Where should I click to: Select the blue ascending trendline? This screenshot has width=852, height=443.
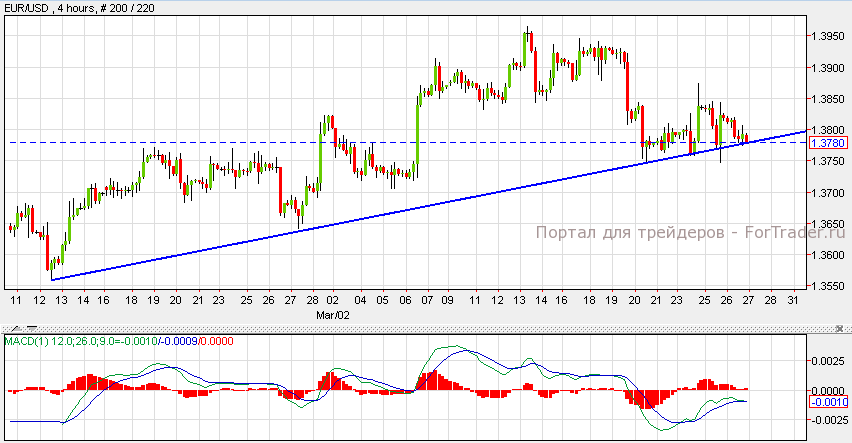(x=400, y=209)
